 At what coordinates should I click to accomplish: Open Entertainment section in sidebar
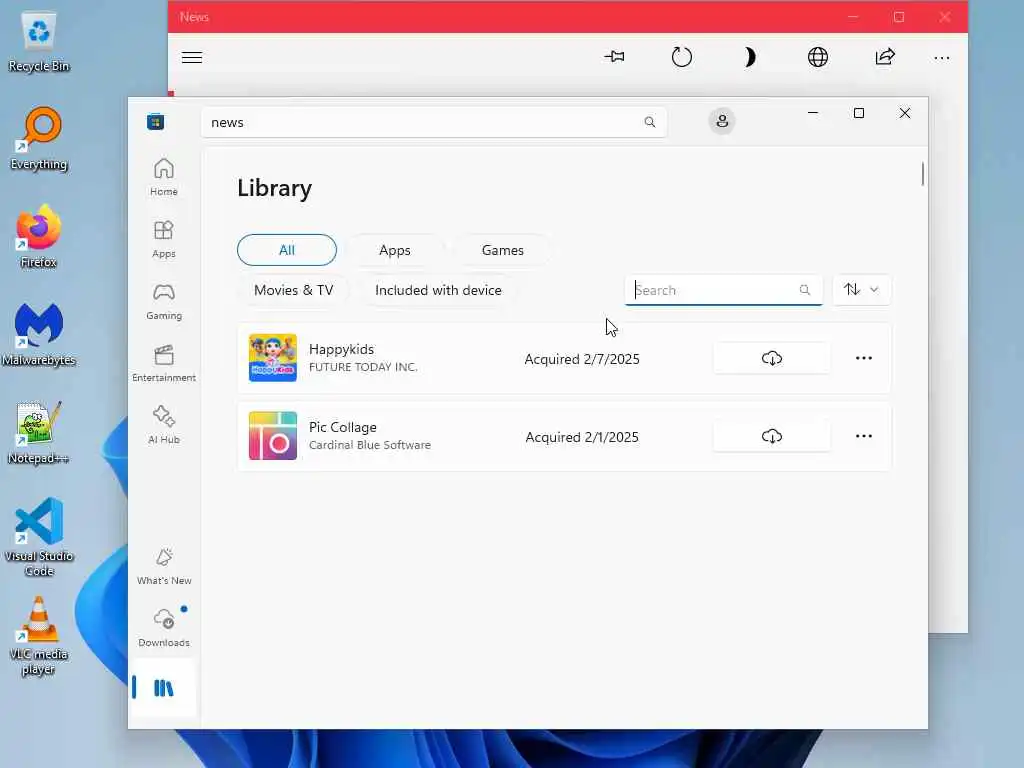click(x=163, y=363)
